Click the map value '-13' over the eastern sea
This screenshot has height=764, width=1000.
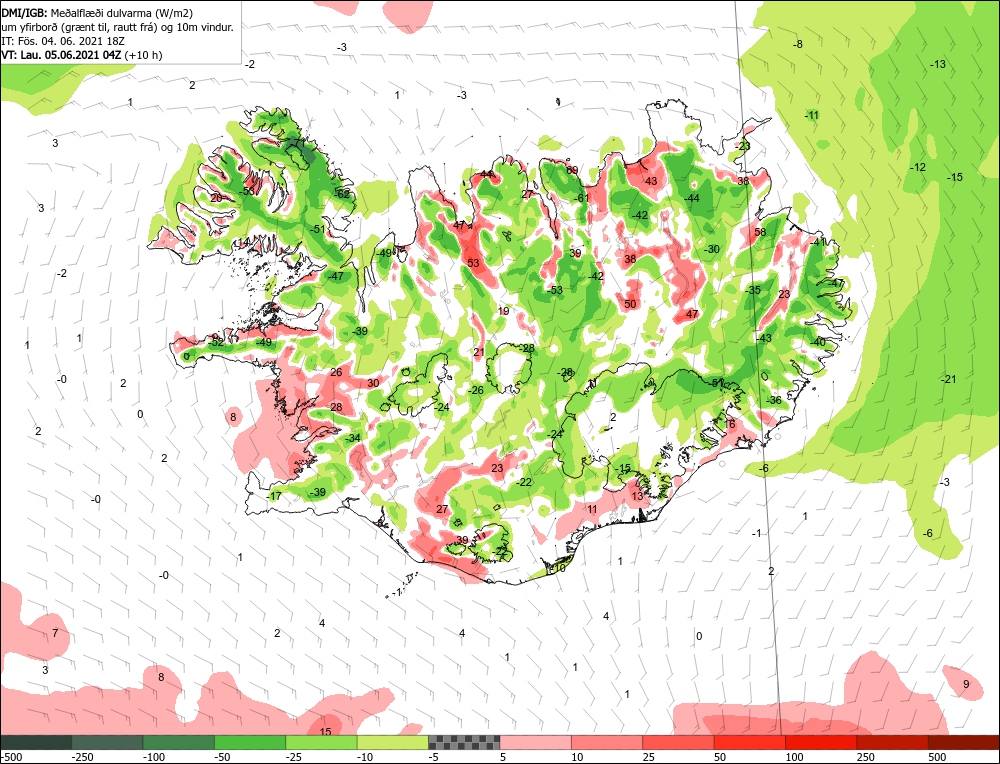point(938,64)
